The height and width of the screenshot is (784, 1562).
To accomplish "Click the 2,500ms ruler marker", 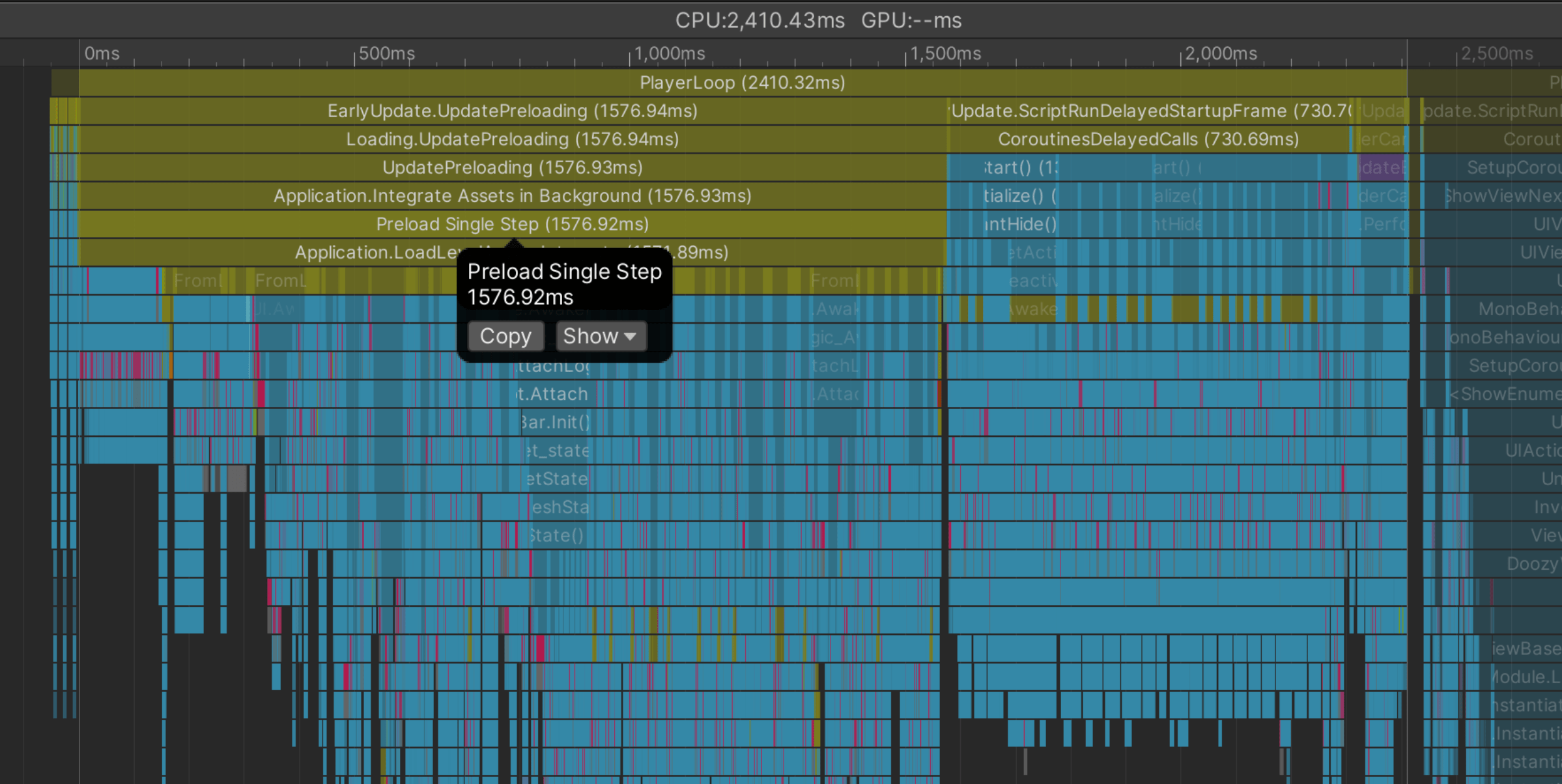I will point(1496,53).
